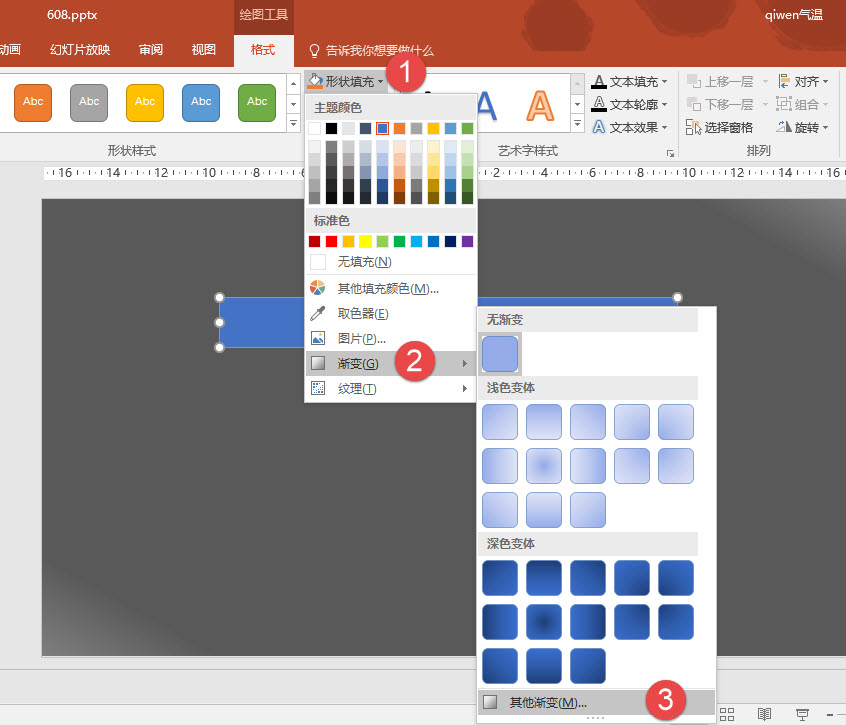This screenshot has height=725, width=846.
Task: Pick orange theme color swatch
Action: click(x=399, y=128)
